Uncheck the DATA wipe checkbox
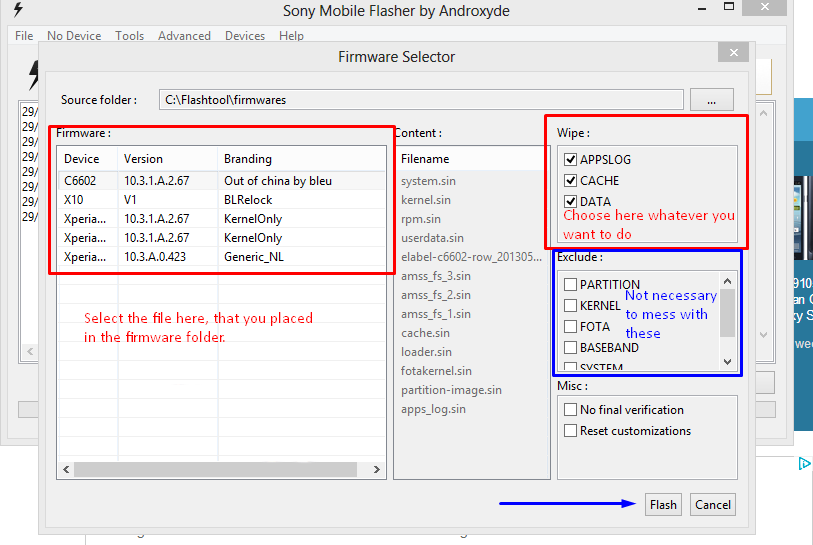 pos(570,201)
